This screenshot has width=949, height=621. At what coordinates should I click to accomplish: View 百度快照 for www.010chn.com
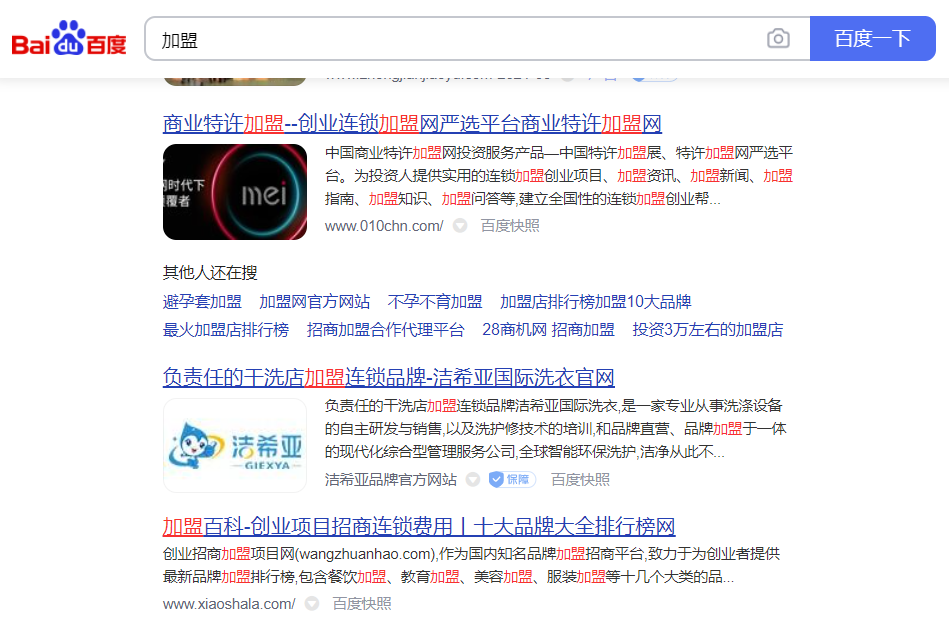510,226
